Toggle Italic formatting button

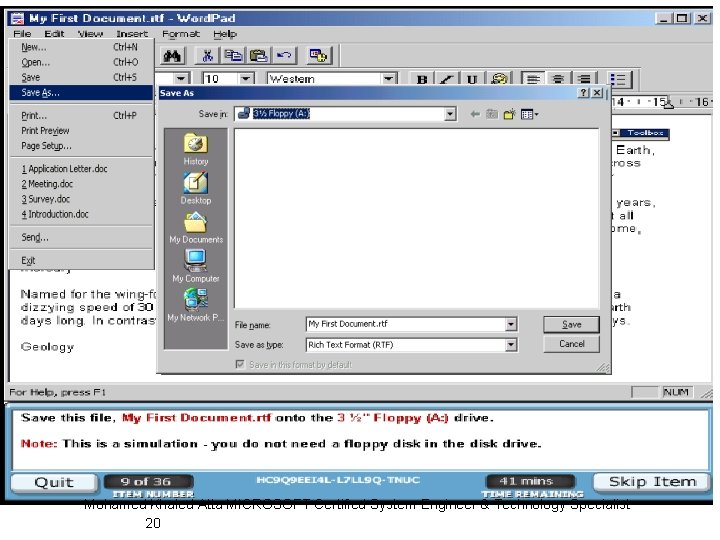coord(446,79)
